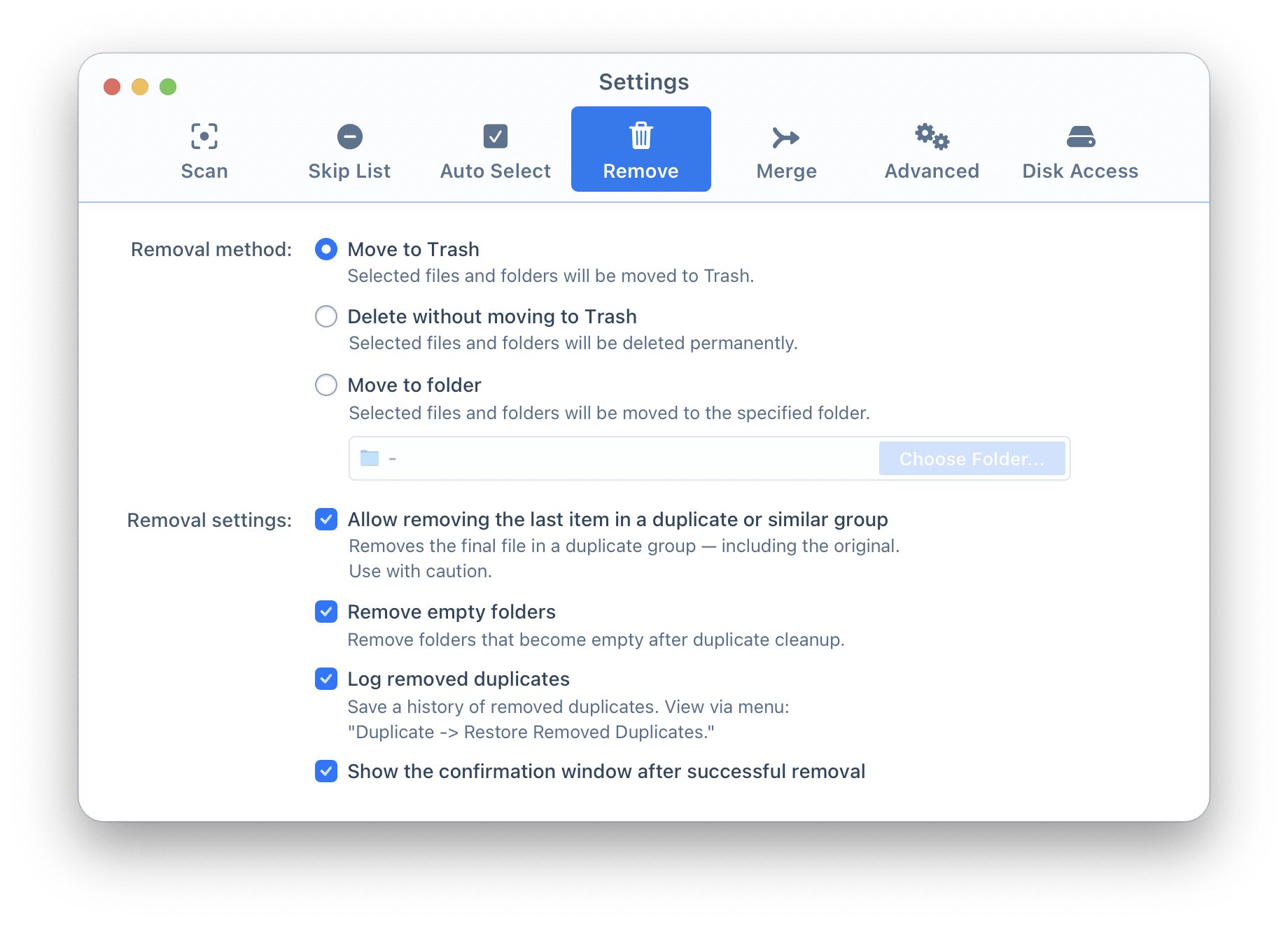Click the Disk Access drive icon
1288x925 pixels.
point(1080,136)
